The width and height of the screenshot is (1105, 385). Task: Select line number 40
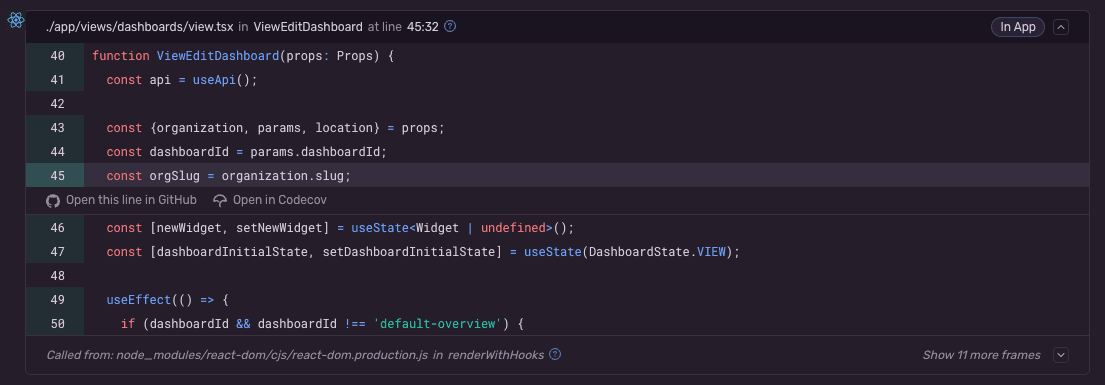tap(57, 56)
